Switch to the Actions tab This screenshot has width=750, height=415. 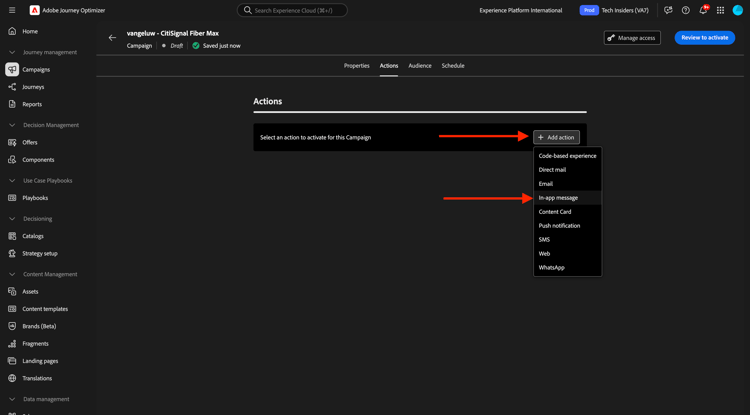tap(389, 66)
